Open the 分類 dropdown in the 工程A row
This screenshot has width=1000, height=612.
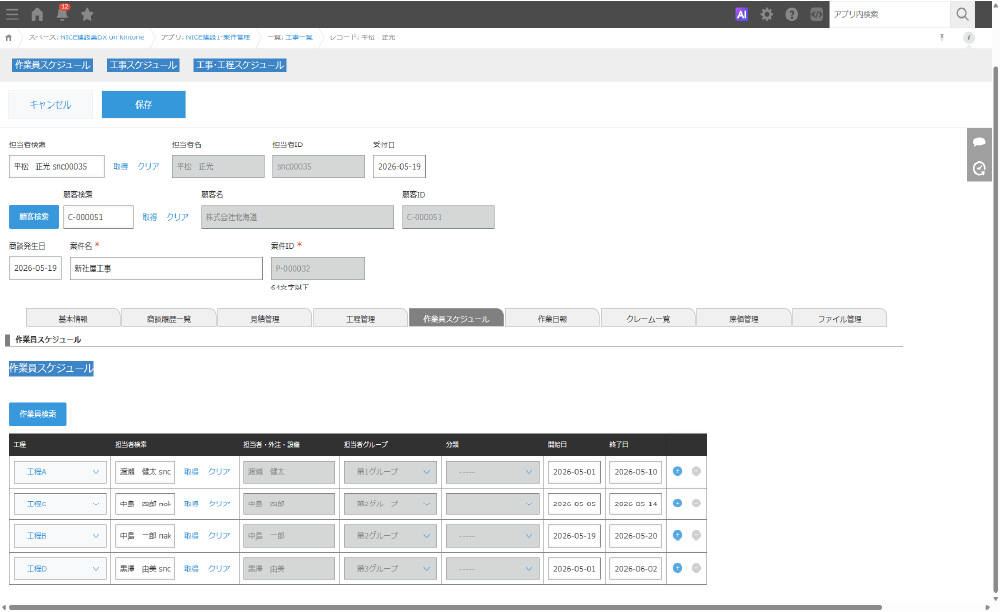pos(492,472)
